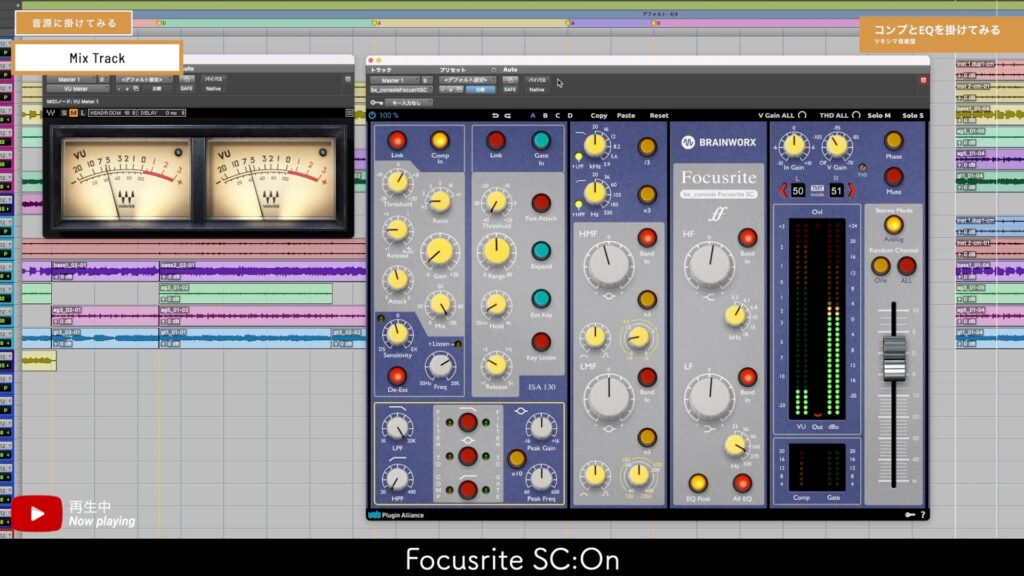Click the key icon beside the help question mark

(910, 515)
